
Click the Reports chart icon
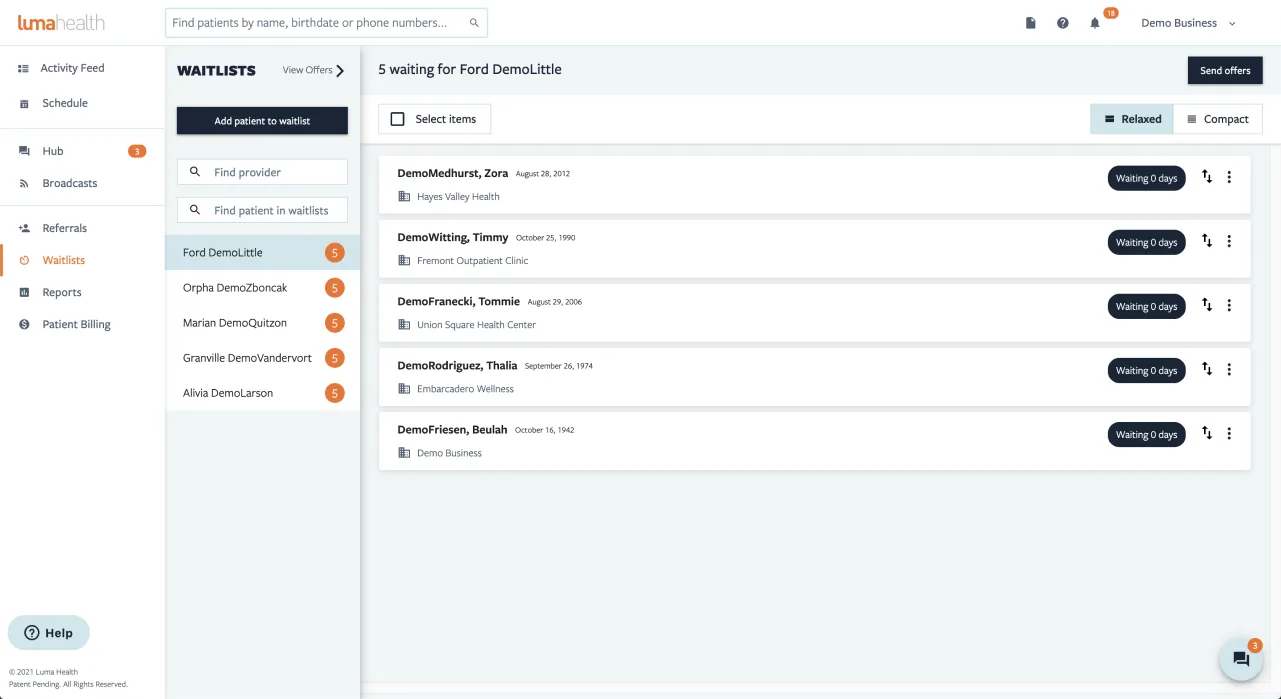[24, 292]
